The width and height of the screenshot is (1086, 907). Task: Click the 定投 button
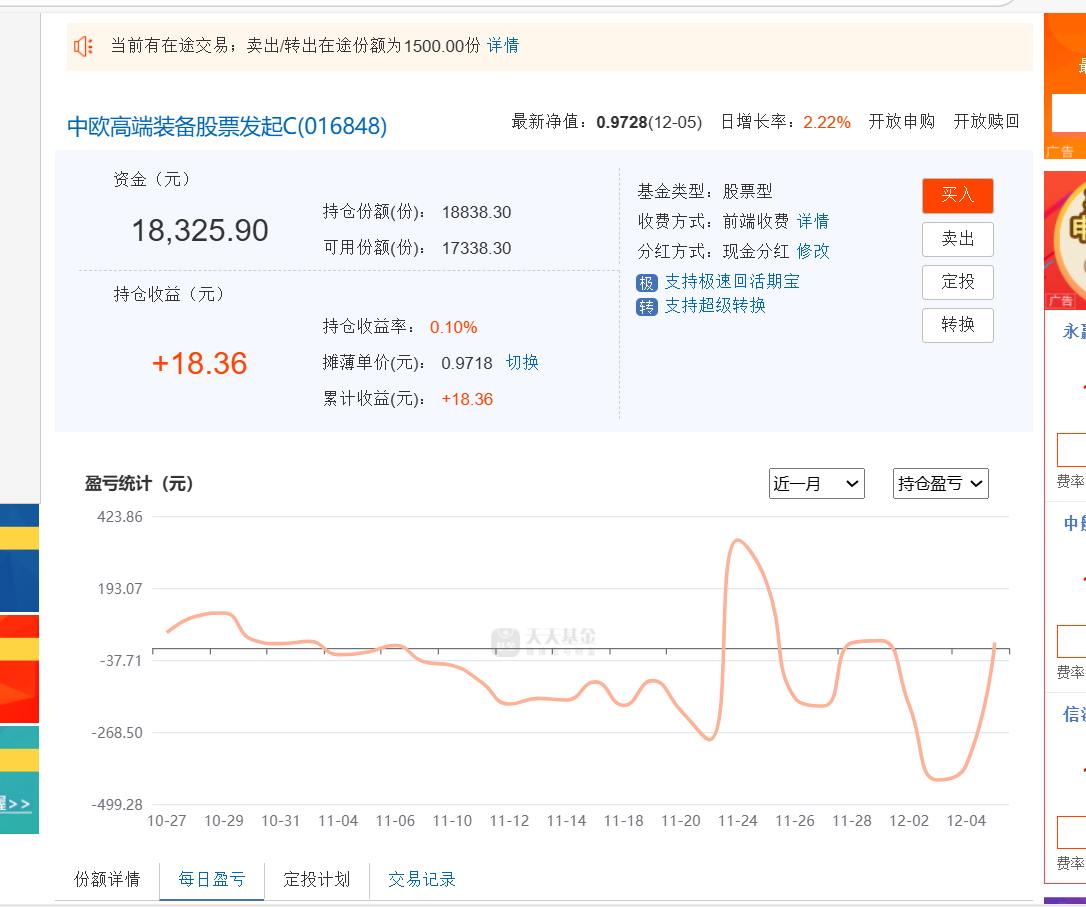point(957,282)
